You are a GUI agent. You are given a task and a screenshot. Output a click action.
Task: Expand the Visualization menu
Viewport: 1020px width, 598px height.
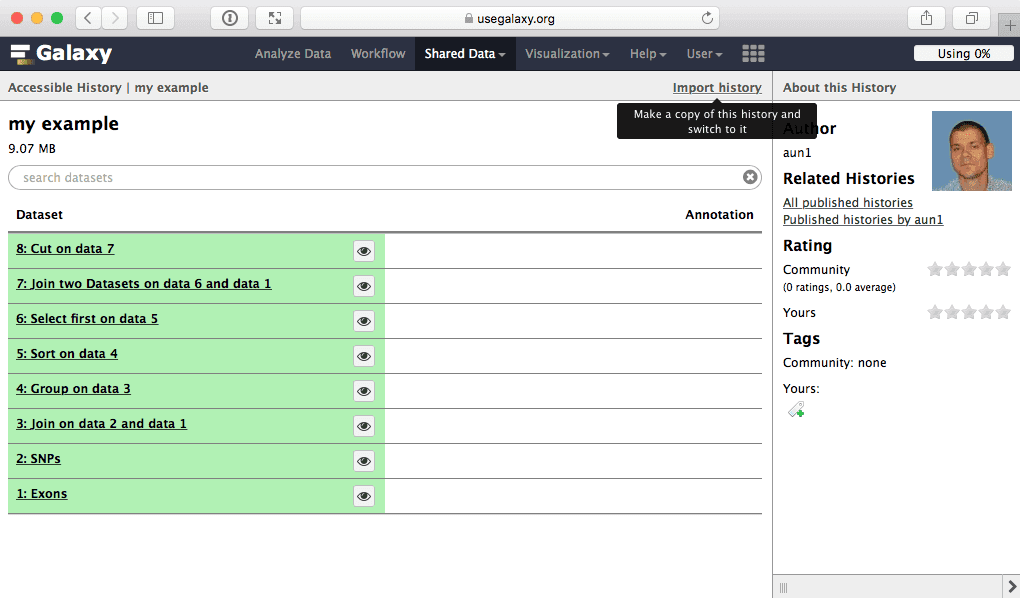567,54
